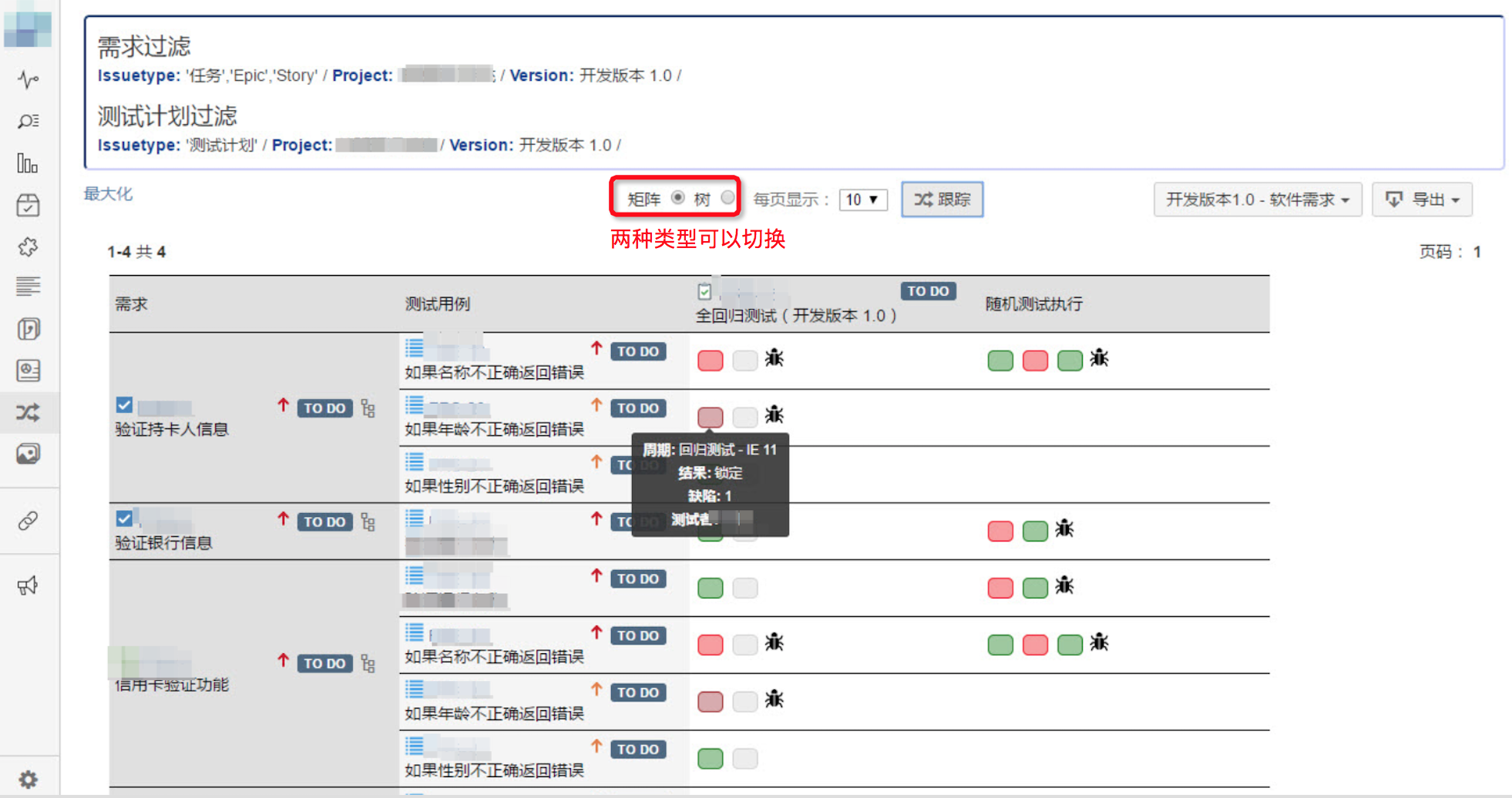Image resolution: width=1512 pixels, height=798 pixels.
Task: Select the search icon in the sidebar
Action: [29, 121]
